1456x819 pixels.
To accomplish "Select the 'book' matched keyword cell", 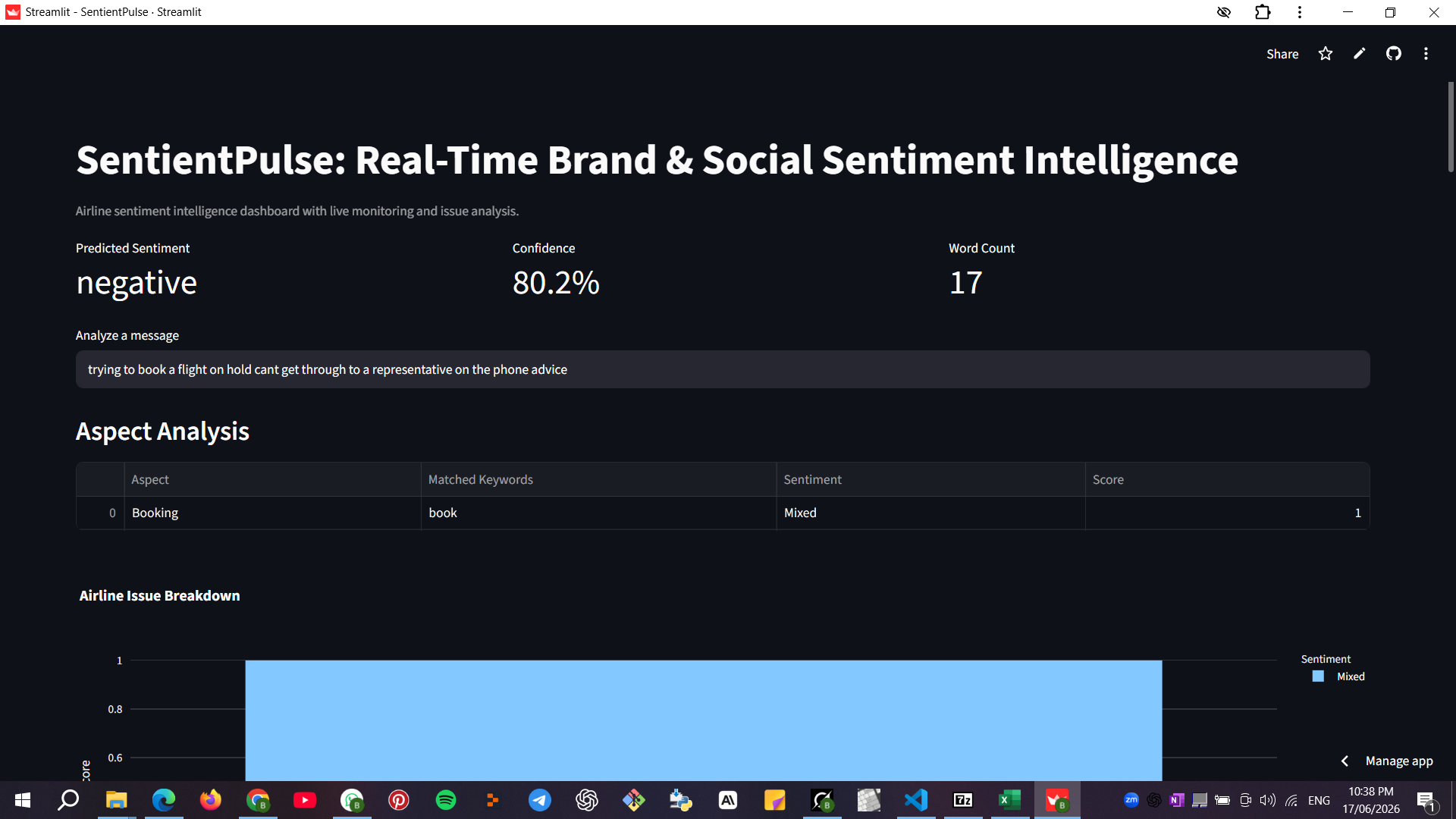I will pos(598,513).
